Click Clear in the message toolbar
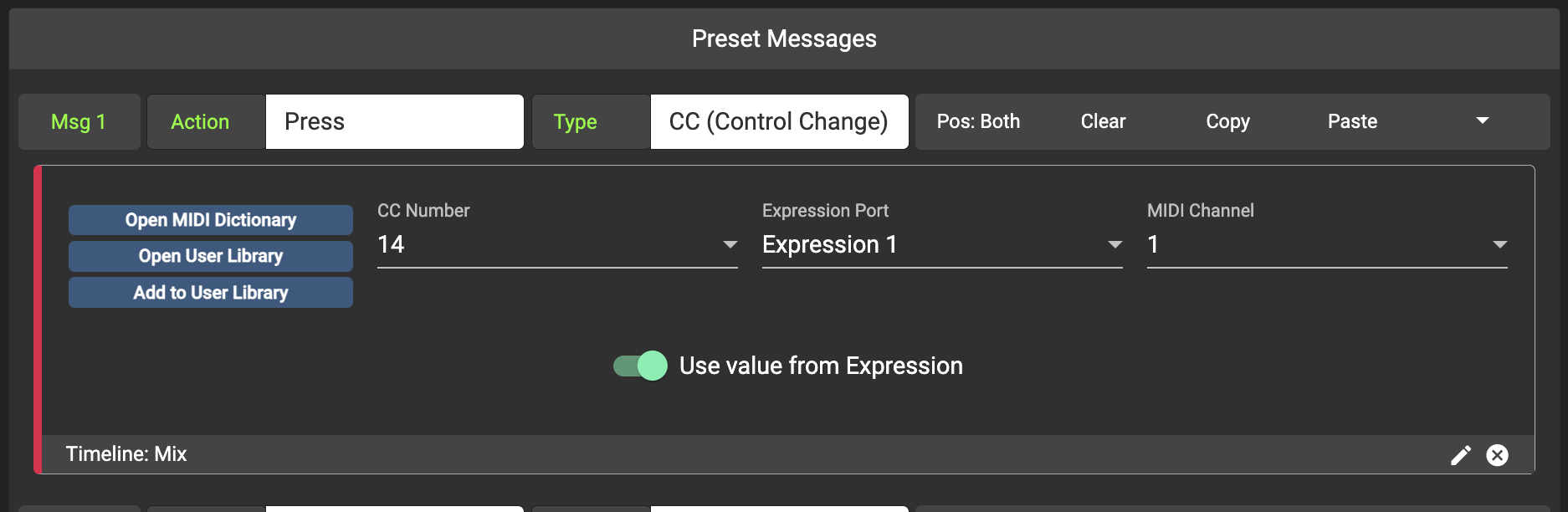Screen dimensions: 1568x512 point(1103,121)
